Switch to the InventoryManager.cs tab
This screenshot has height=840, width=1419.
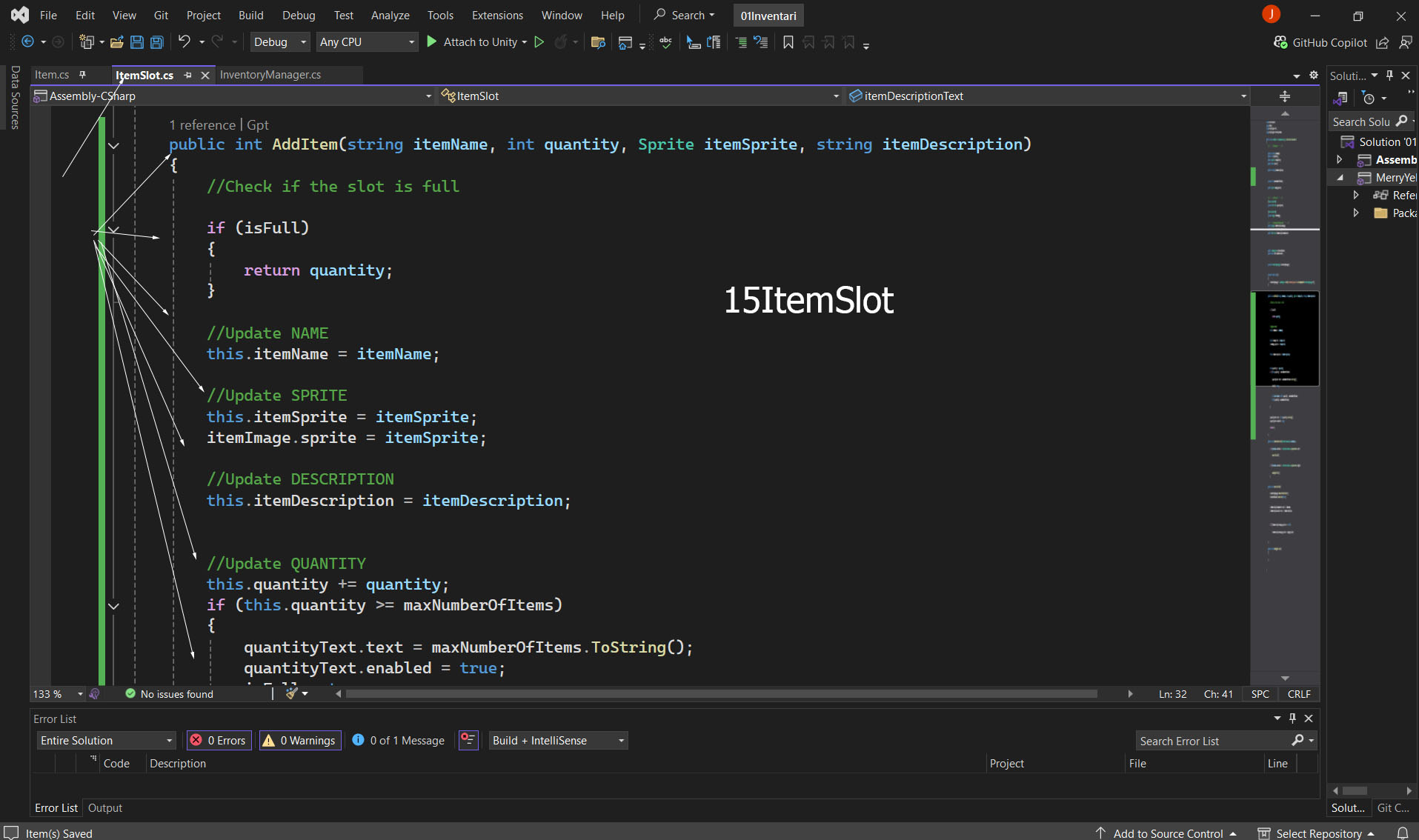coord(270,75)
